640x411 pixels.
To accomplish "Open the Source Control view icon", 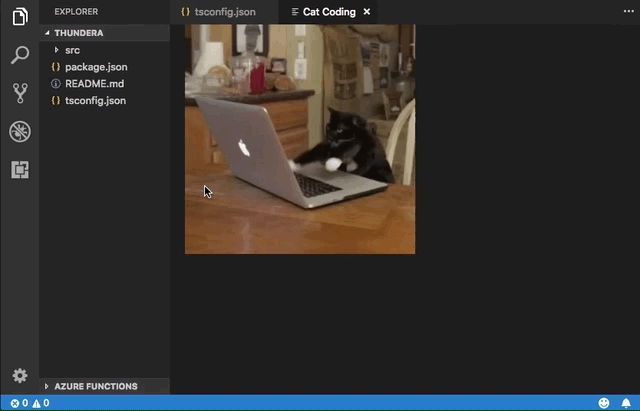I will [x=19, y=93].
